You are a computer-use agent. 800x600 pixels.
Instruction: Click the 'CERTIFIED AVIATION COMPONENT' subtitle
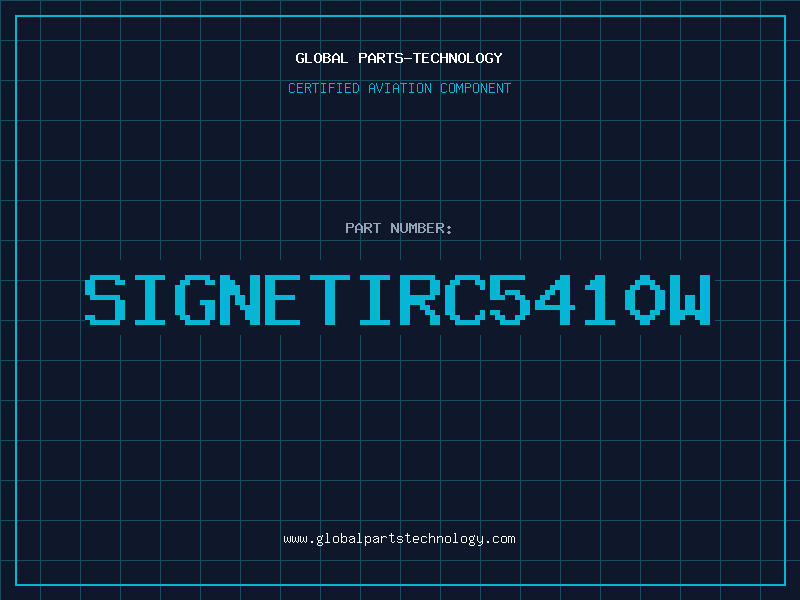pyautogui.click(x=399, y=88)
